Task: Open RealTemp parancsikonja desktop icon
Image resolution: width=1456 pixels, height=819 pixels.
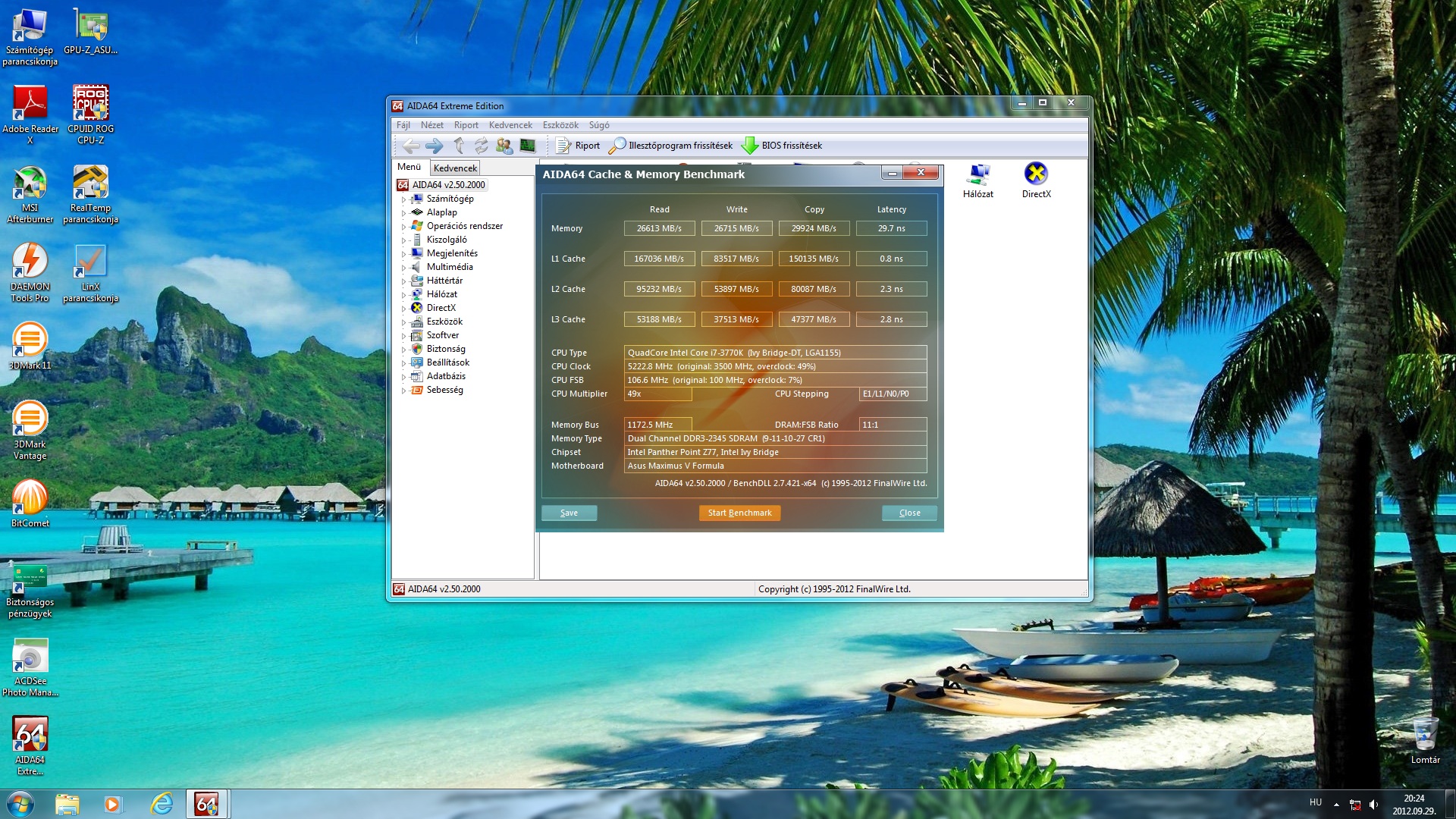Action: (90, 194)
